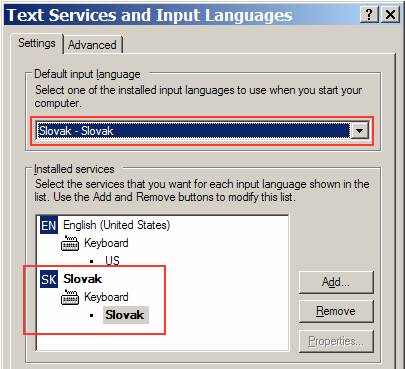
Task: Select the Settings tab
Action: pos(37,43)
